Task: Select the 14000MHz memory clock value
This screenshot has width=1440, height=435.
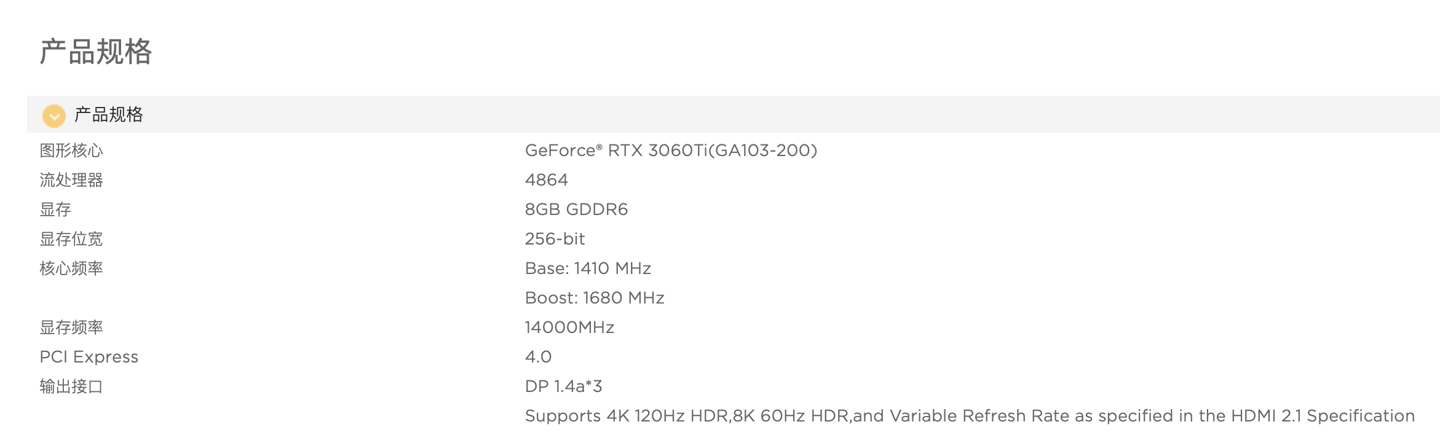Action: (569, 328)
